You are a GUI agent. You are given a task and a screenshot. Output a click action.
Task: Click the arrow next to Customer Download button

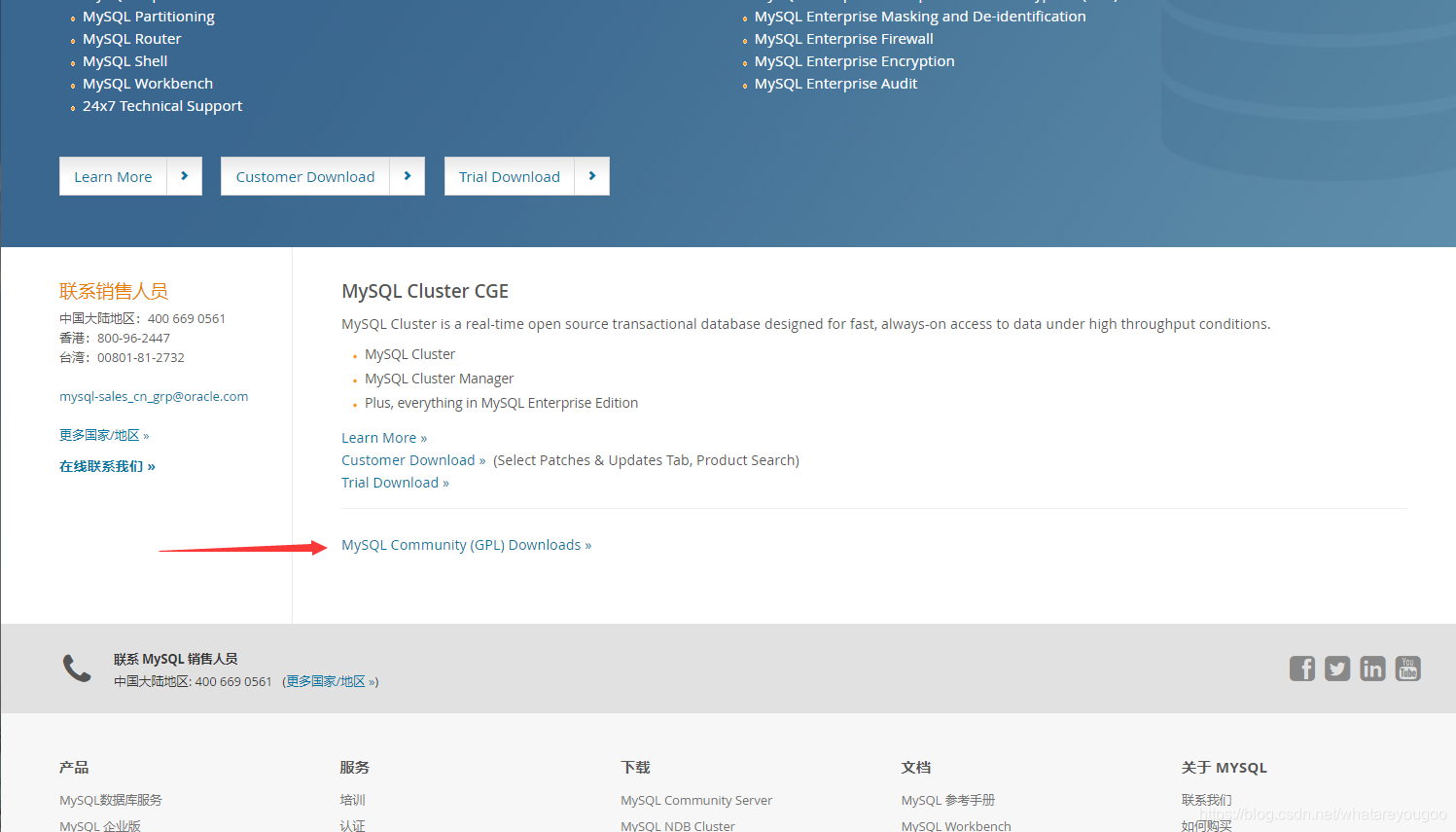click(x=407, y=176)
